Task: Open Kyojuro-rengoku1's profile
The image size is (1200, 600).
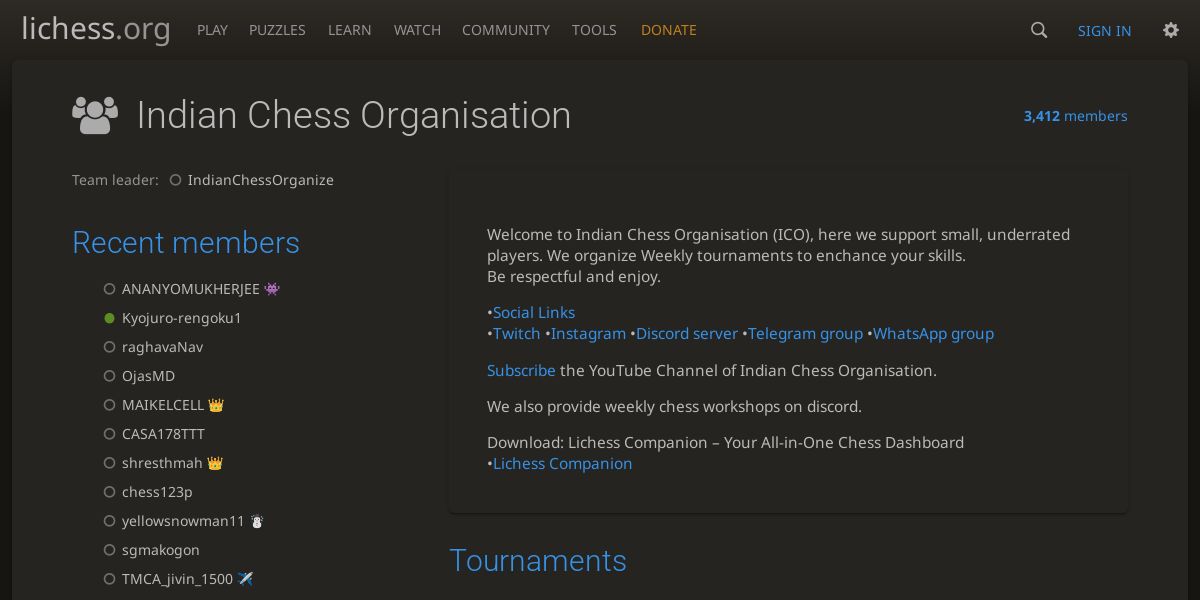Action: click(x=182, y=318)
